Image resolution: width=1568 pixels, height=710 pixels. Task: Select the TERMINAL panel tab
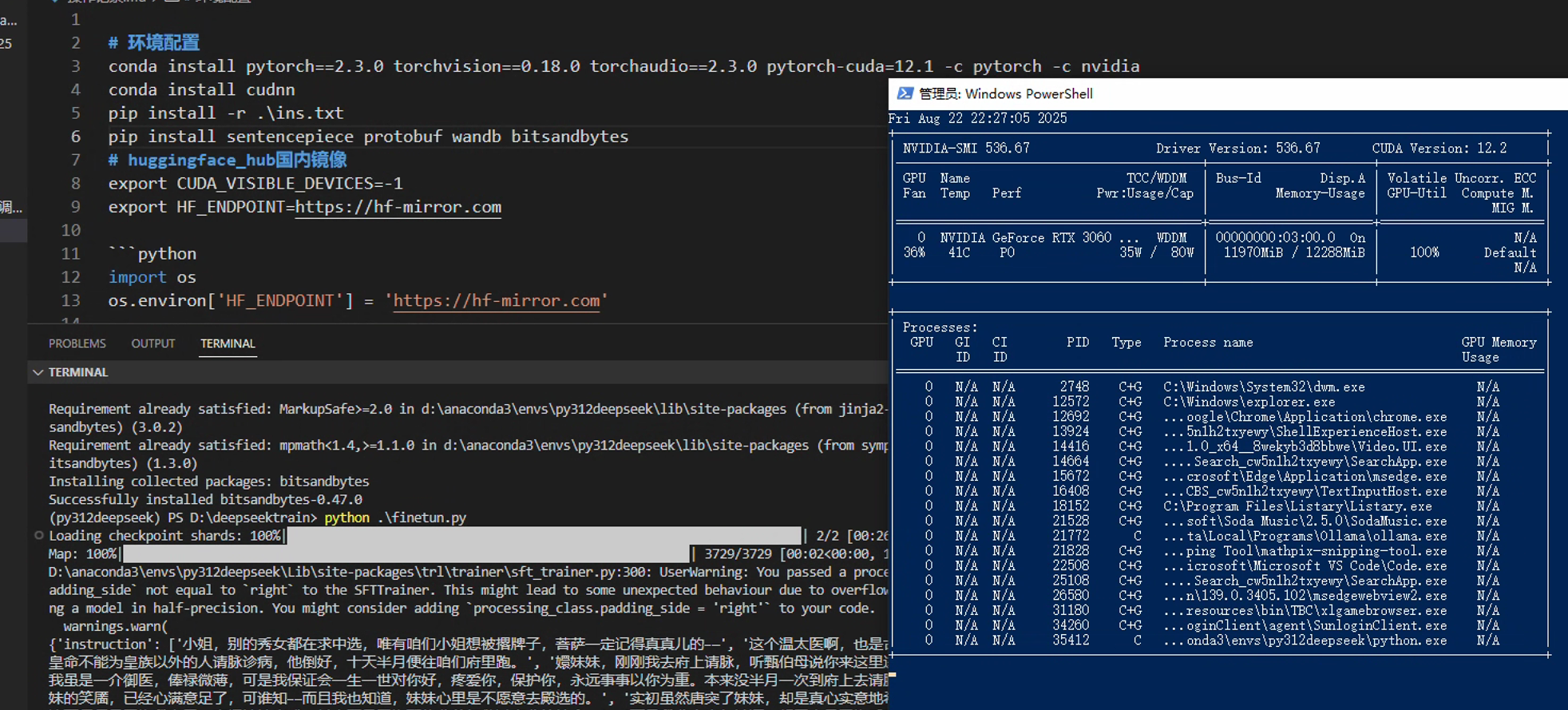point(228,343)
